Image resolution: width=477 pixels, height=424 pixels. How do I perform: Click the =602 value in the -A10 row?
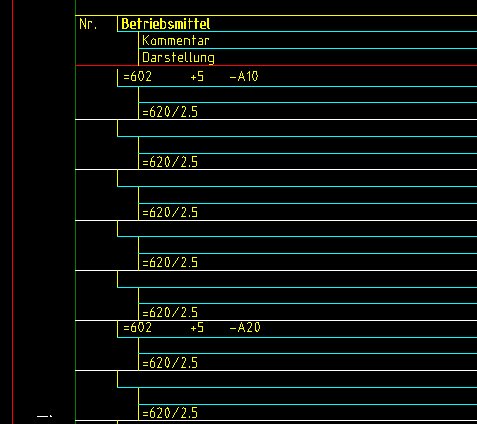[x=137, y=76]
